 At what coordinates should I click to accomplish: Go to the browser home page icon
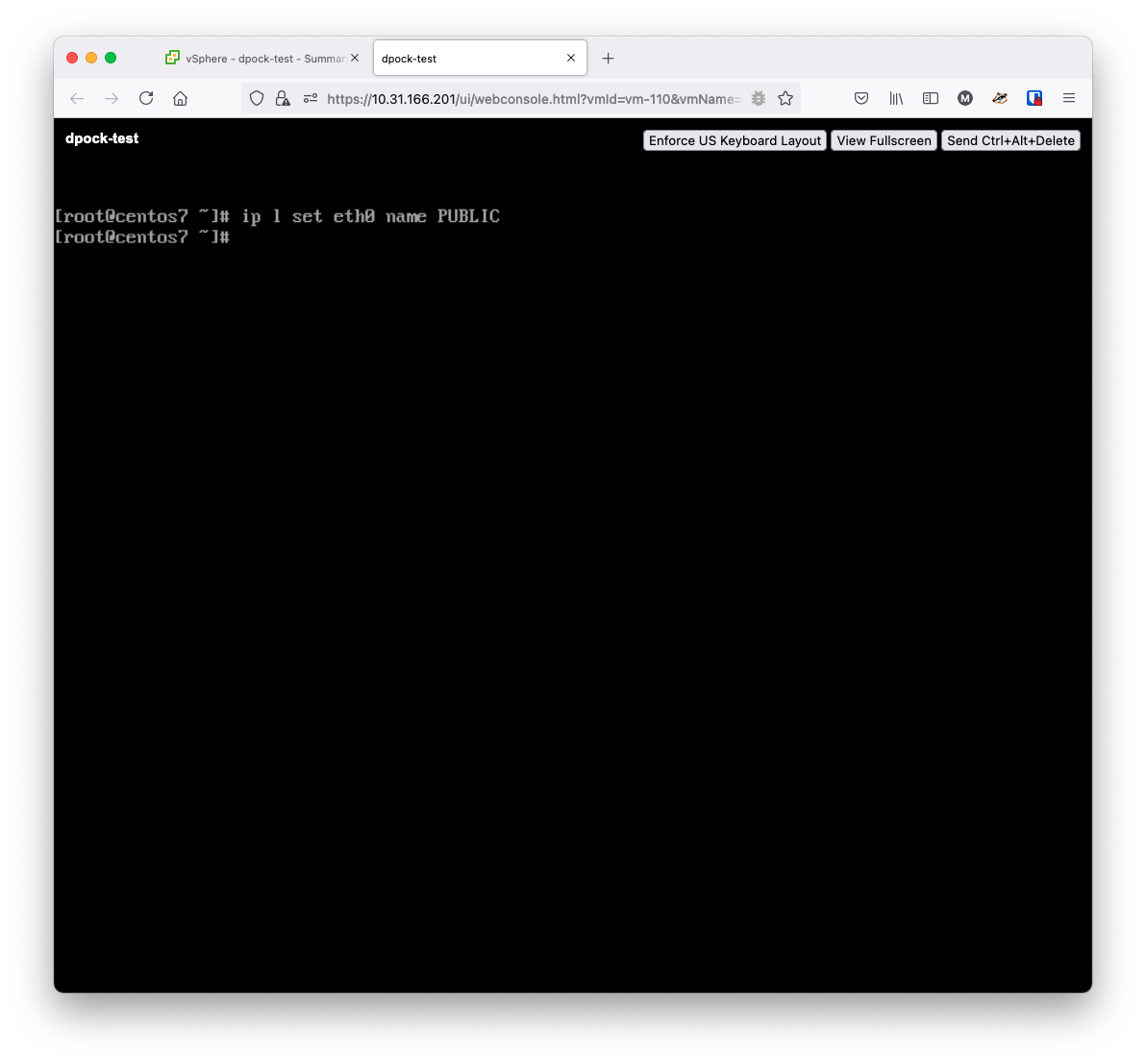point(180,98)
